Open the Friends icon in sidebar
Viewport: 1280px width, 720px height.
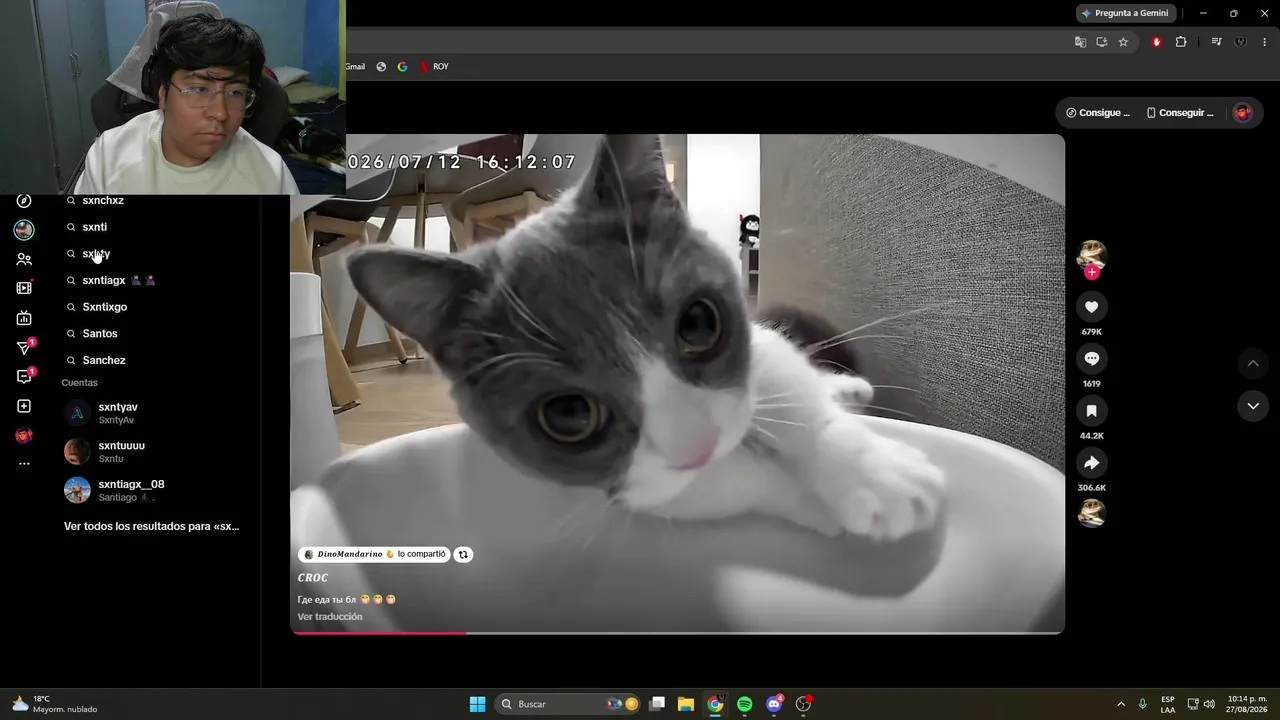click(24, 259)
